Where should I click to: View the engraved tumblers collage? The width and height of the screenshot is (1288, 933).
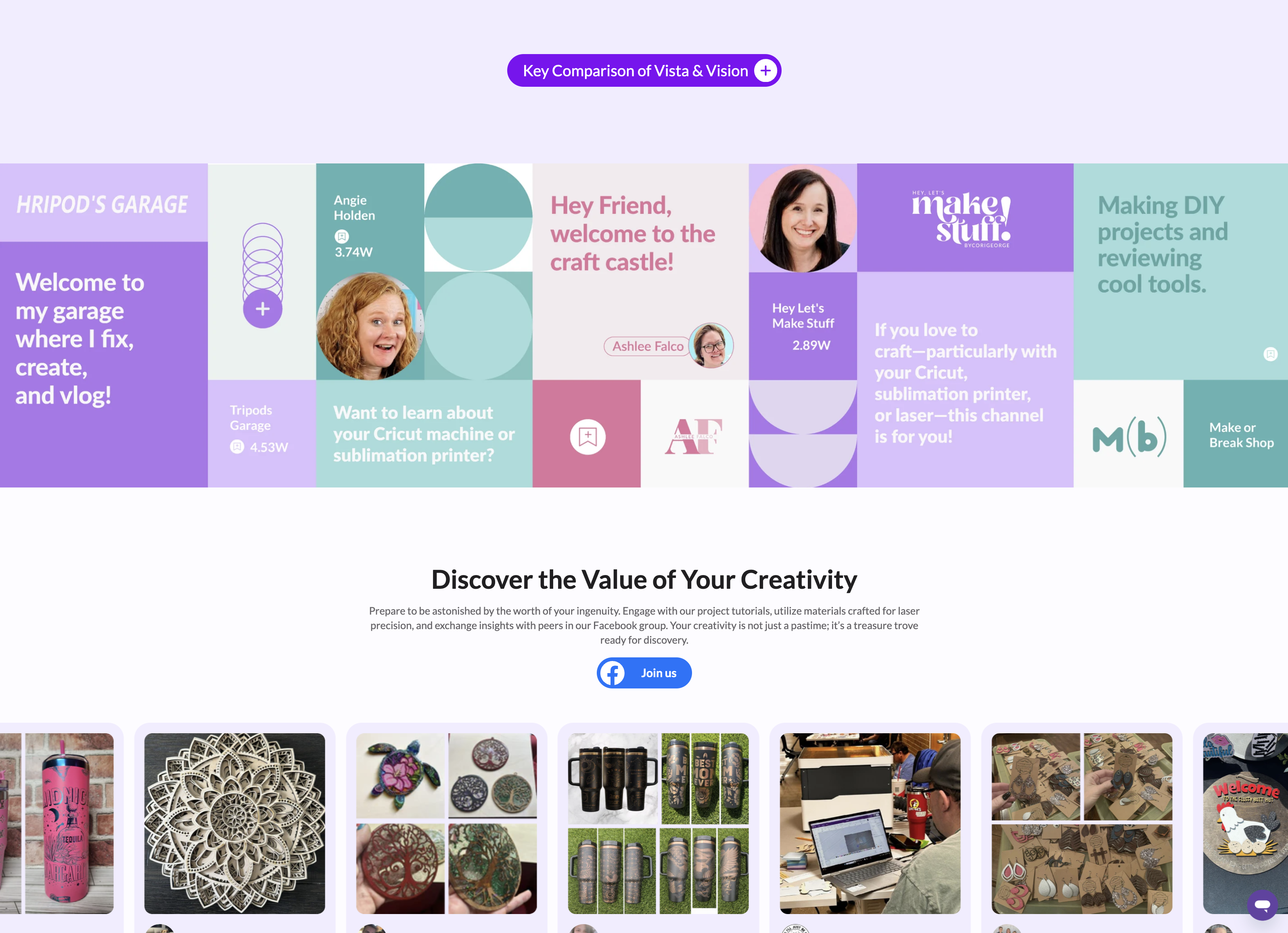658,823
